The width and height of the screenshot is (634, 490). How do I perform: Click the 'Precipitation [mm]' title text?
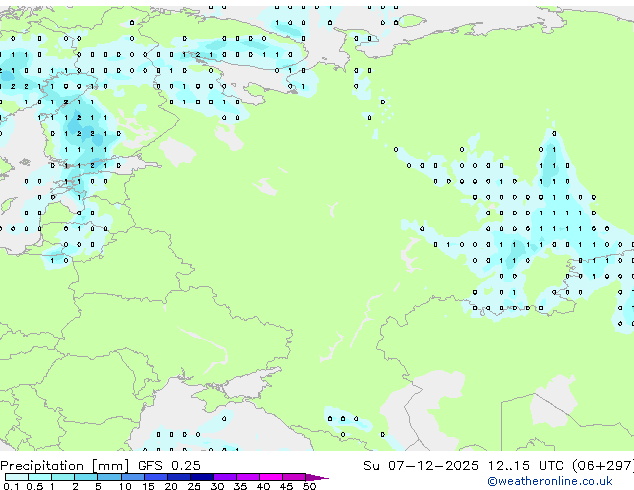pyautogui.click(x=65, y=466)
